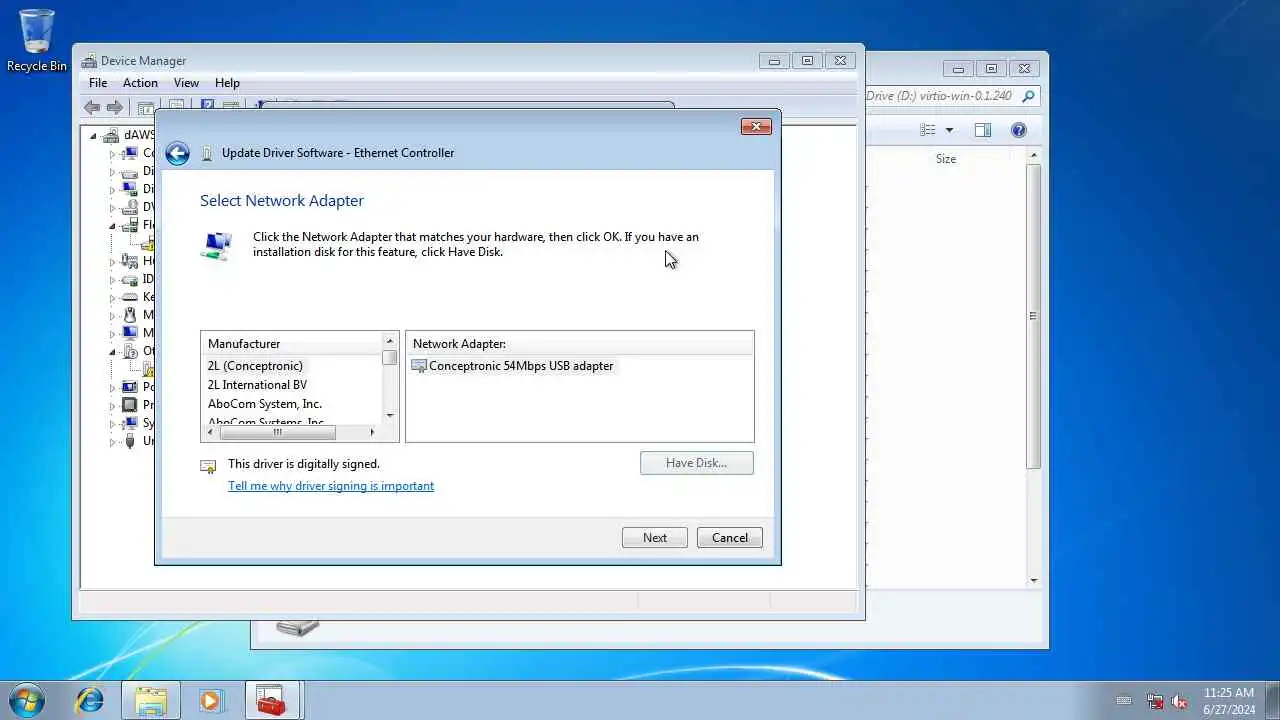Click the manufacturer list scroll up arrow

390,341
